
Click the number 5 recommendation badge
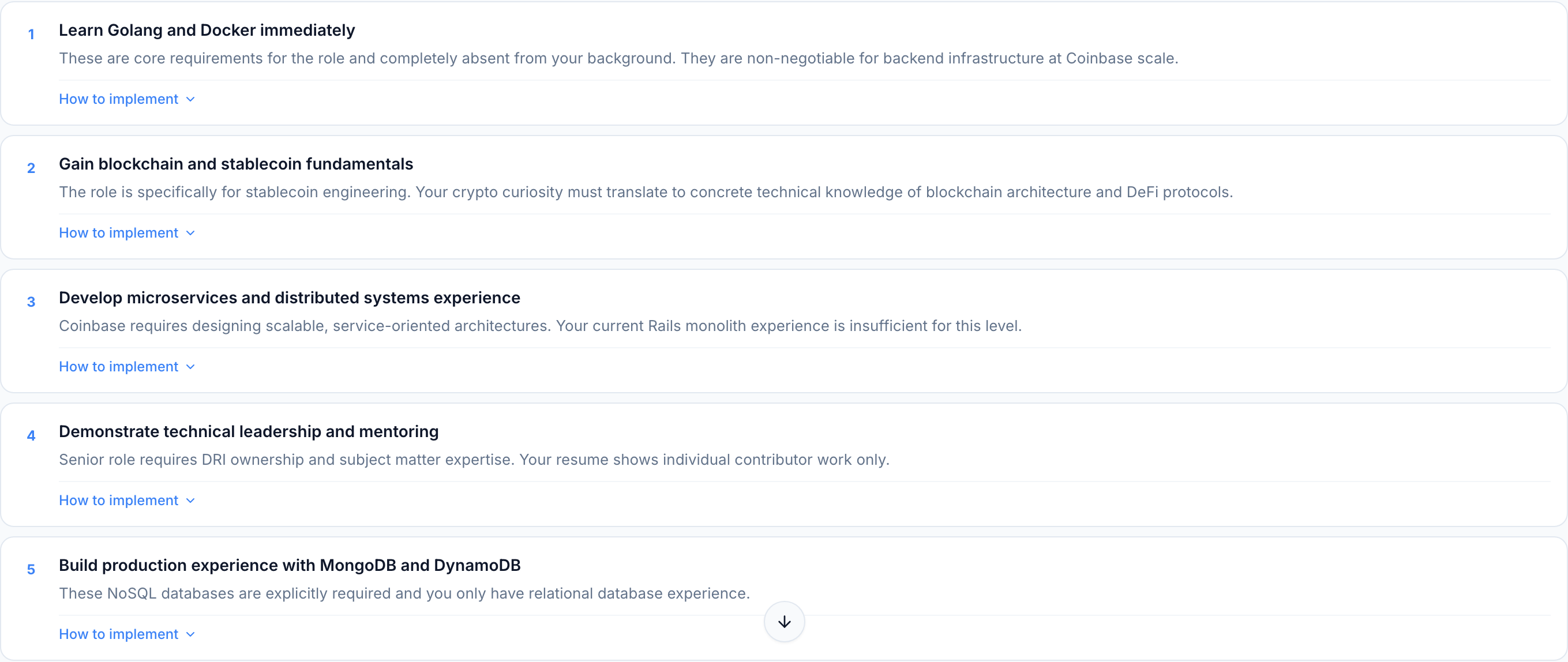click(31, 570)
